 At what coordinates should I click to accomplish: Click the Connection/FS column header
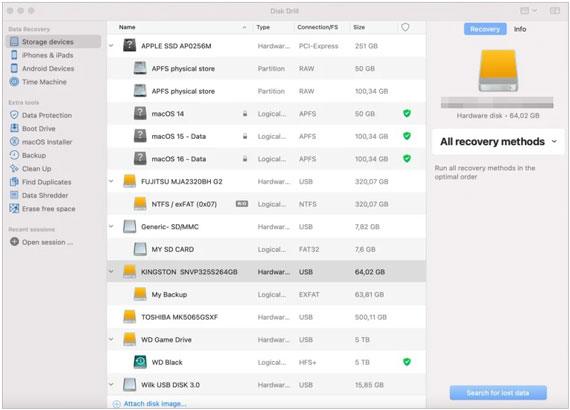(318, 27)
